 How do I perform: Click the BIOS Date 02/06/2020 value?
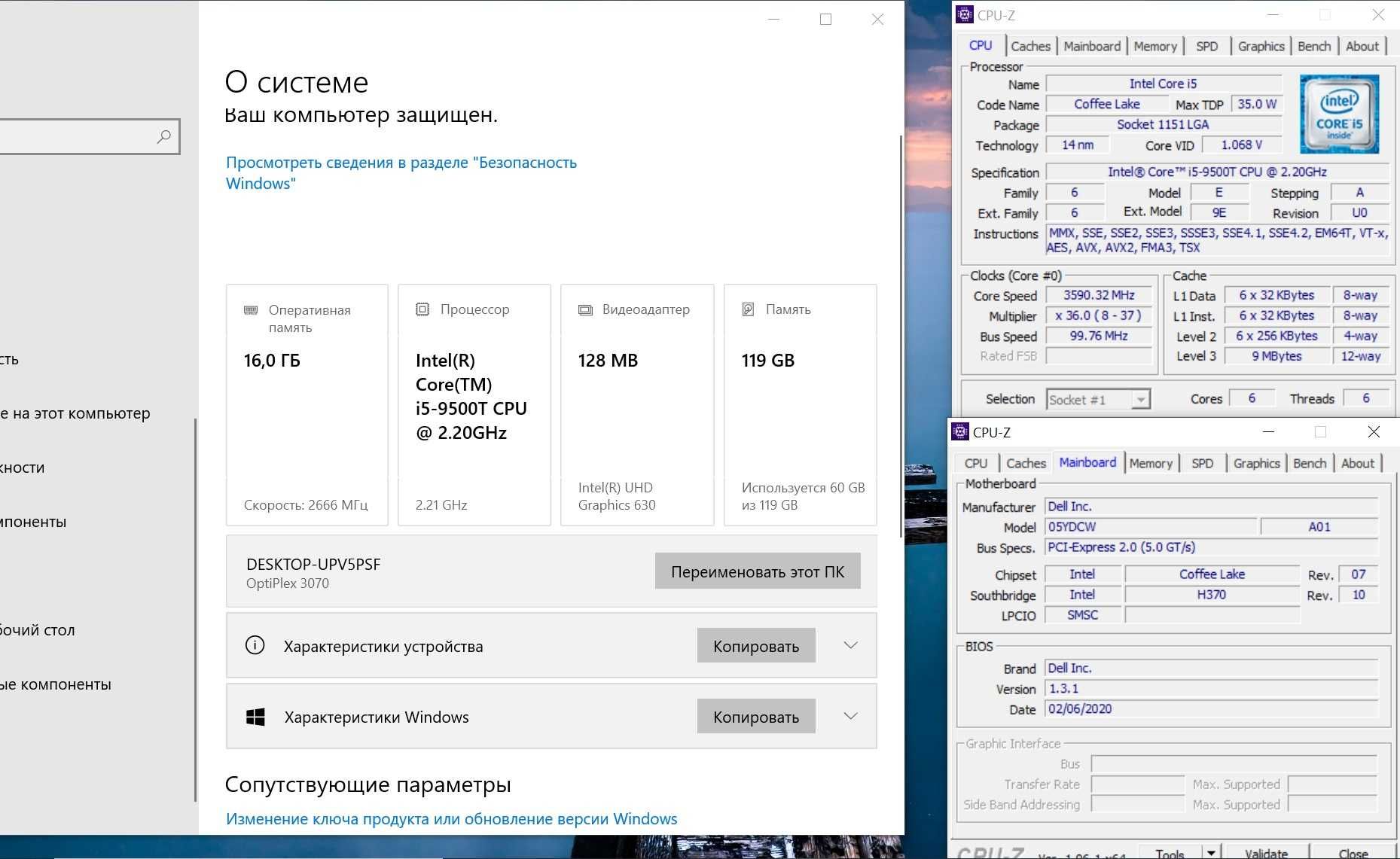coord(1212,709)
